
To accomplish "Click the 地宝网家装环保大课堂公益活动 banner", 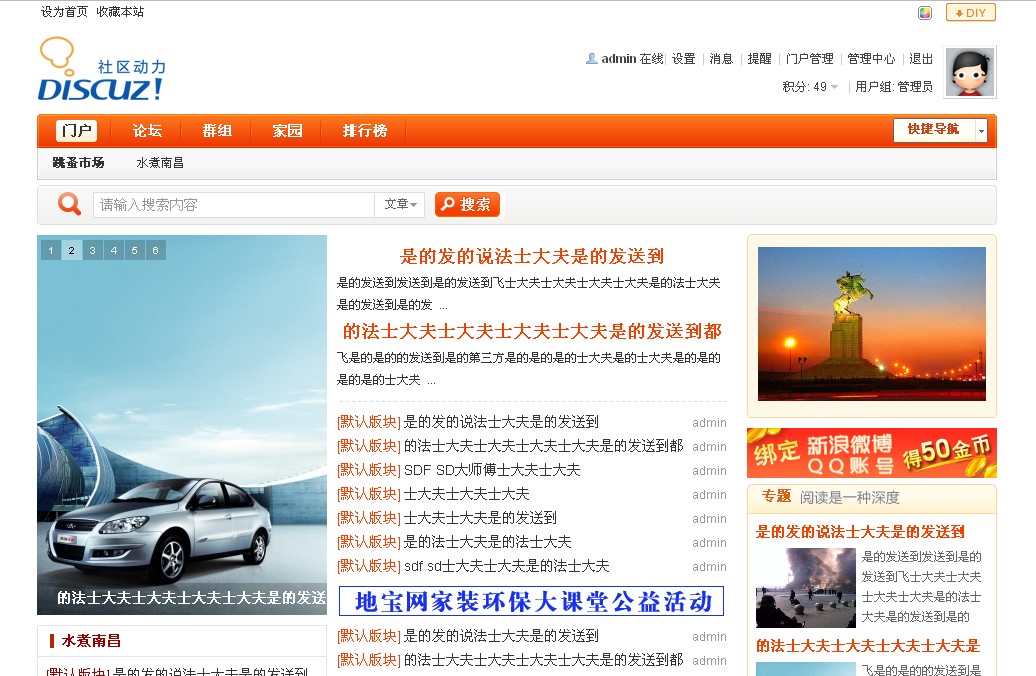I will 531,601.
